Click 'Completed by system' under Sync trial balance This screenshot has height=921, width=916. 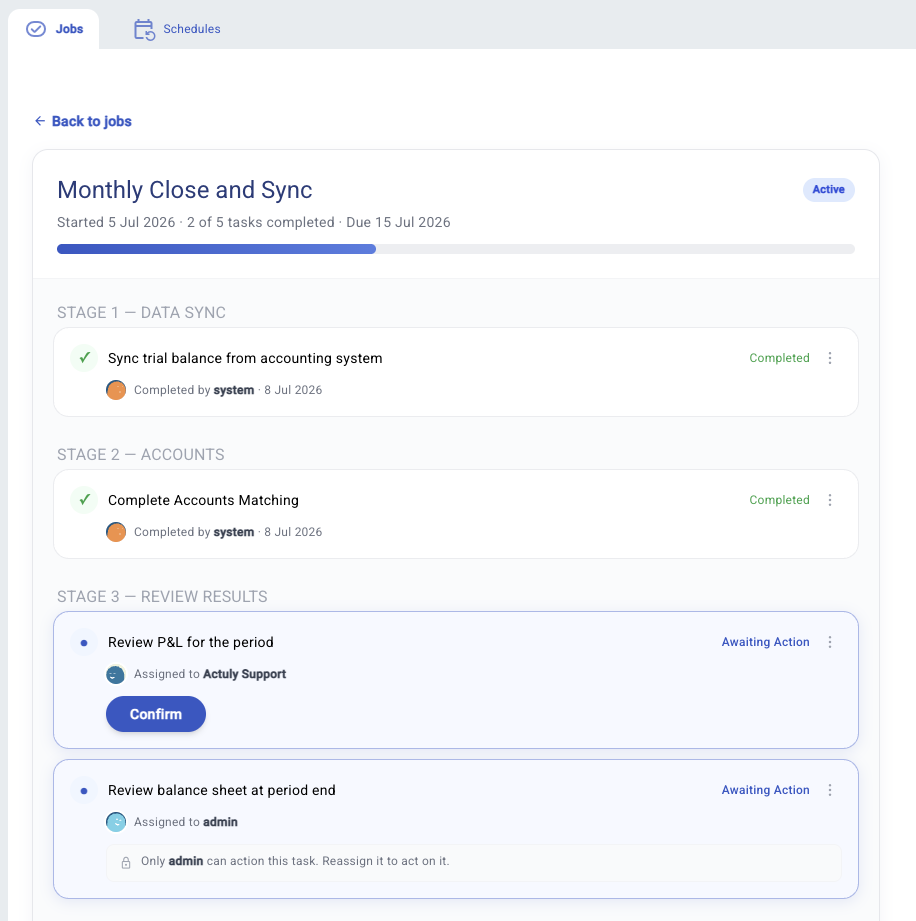pos(194,390)
